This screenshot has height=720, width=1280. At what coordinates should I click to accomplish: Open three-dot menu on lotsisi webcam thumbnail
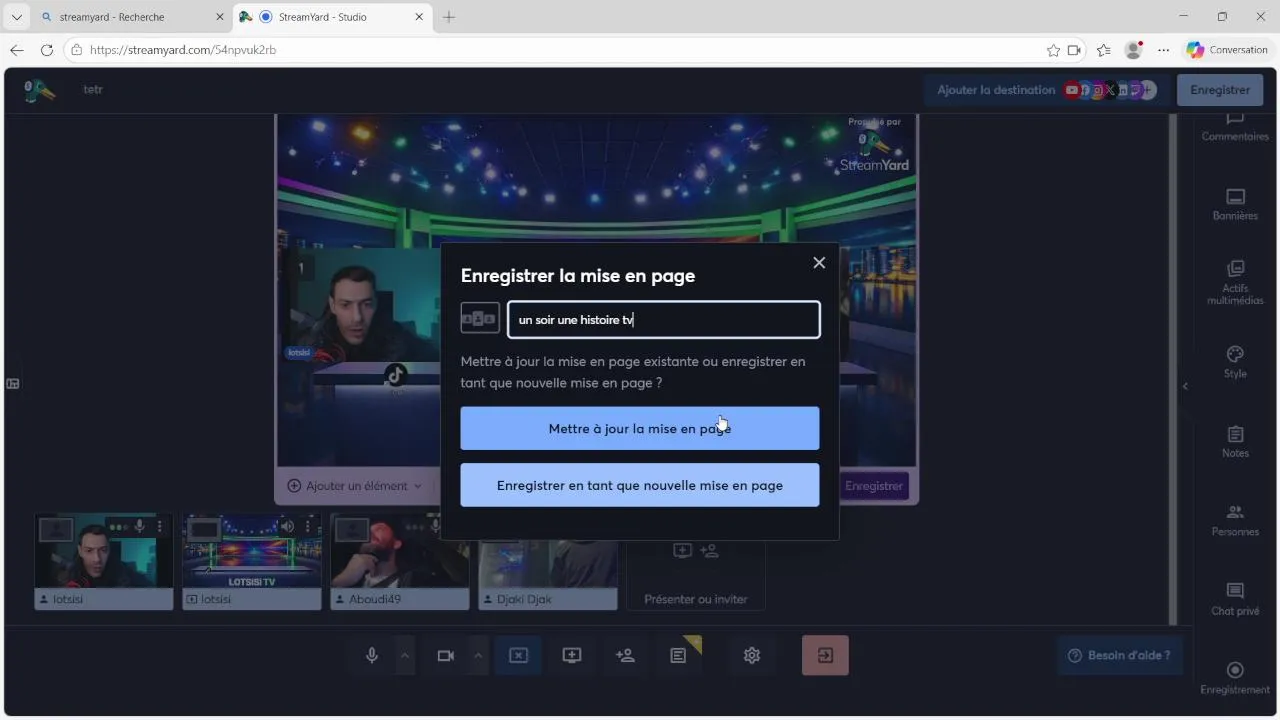(159, 527)
